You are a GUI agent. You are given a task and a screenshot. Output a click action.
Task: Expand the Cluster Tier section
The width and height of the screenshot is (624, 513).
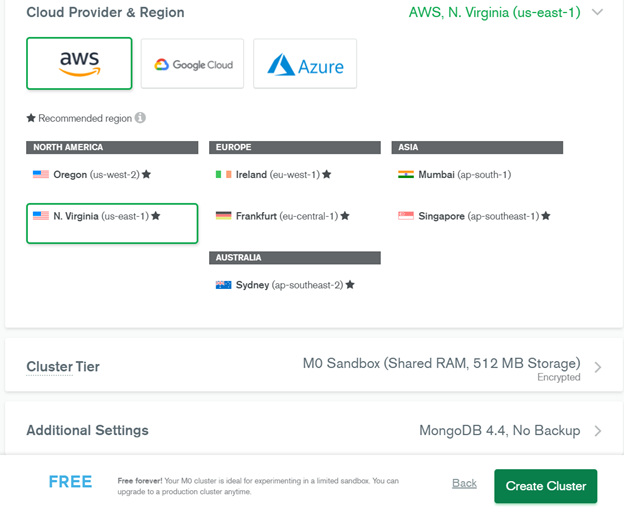[x=598, y=367]
